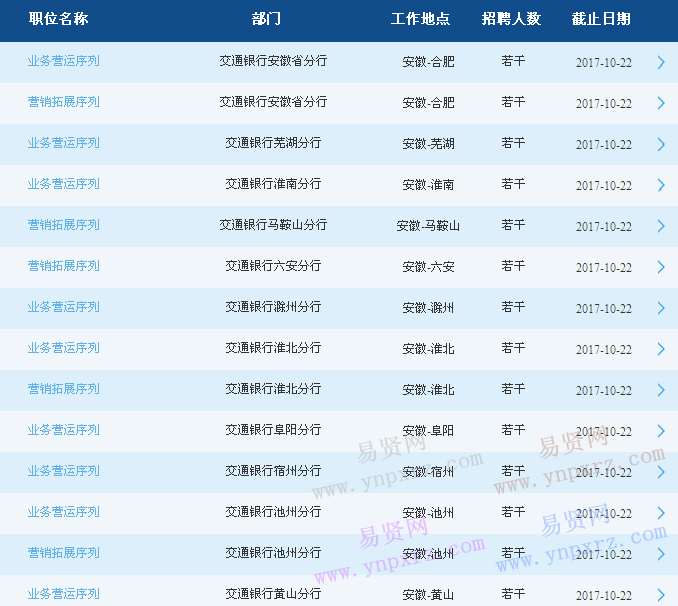This screenshot has height=606, width=678.
Task: Click location cell 安徽-黄山
Action: [x=429, y=595]
